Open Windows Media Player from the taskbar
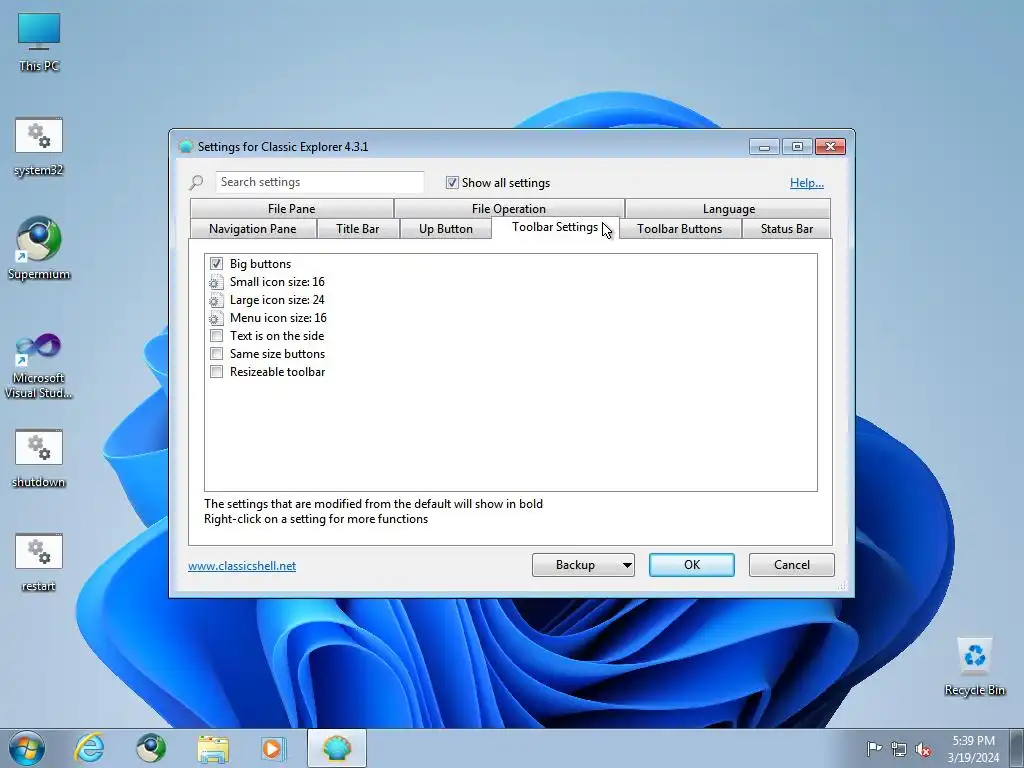The image size is (1024, 768). tap(273, 748)
